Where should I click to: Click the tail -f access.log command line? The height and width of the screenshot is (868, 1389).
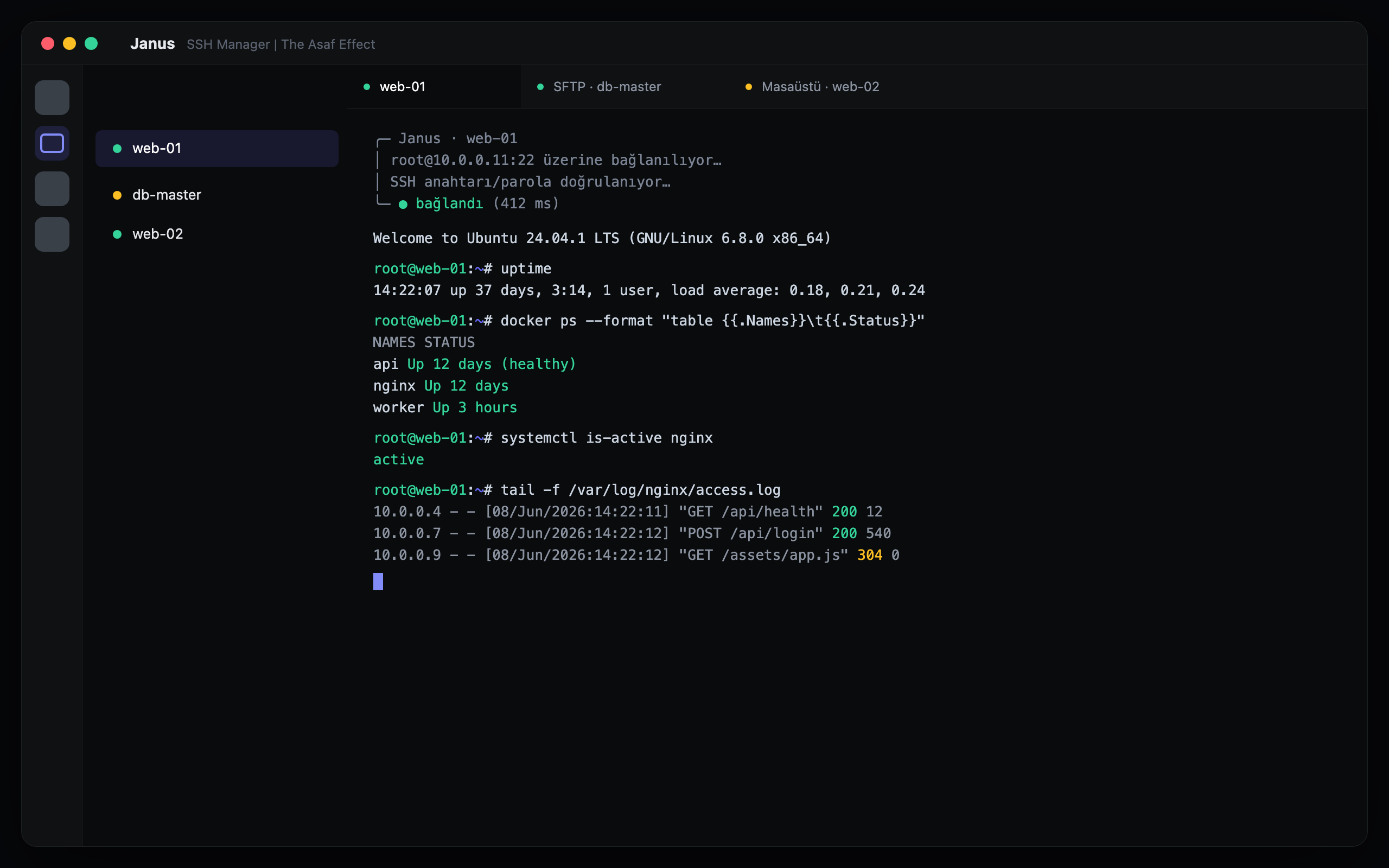pos(577,490)
